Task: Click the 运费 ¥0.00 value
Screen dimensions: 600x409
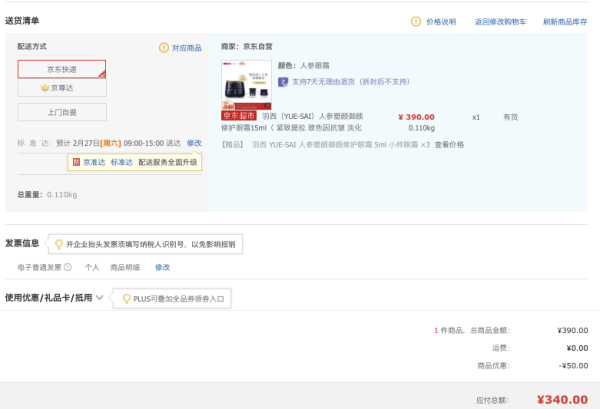Action: [577, 348]
